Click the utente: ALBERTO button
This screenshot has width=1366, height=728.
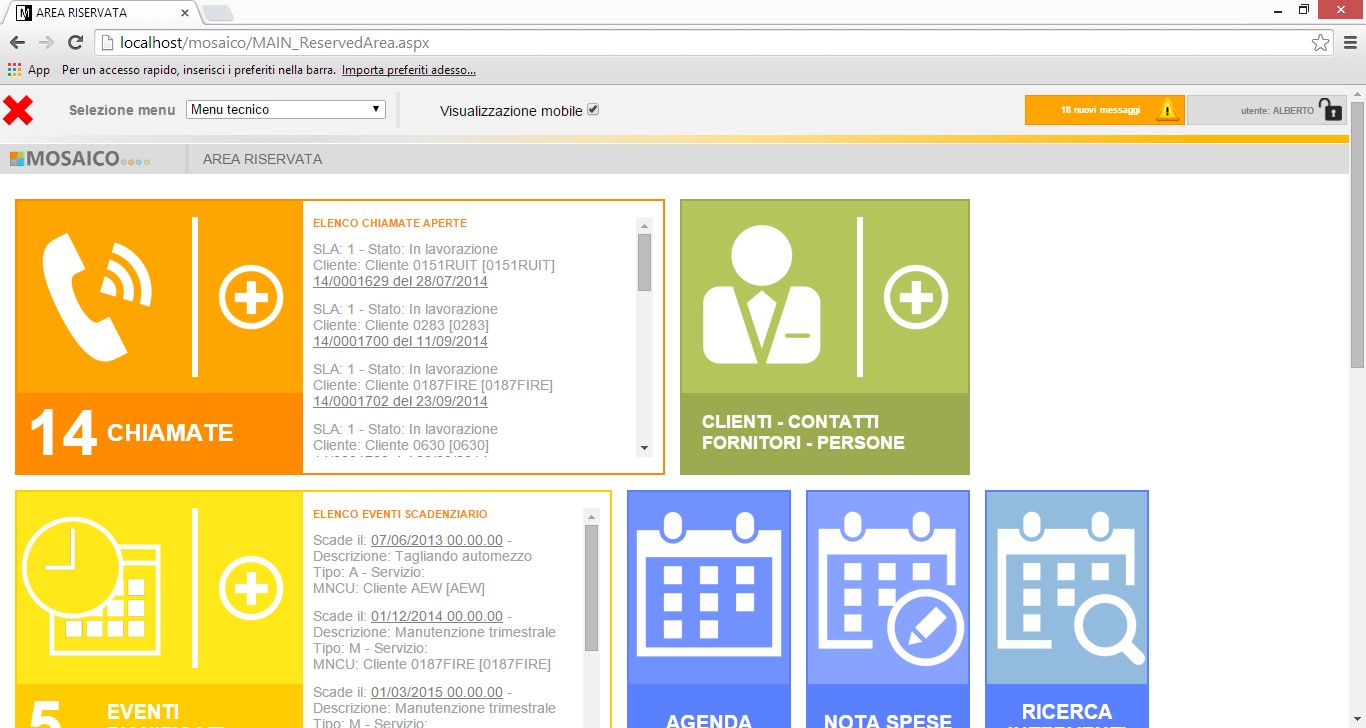pyautogui.click(x=1266, y=110)
